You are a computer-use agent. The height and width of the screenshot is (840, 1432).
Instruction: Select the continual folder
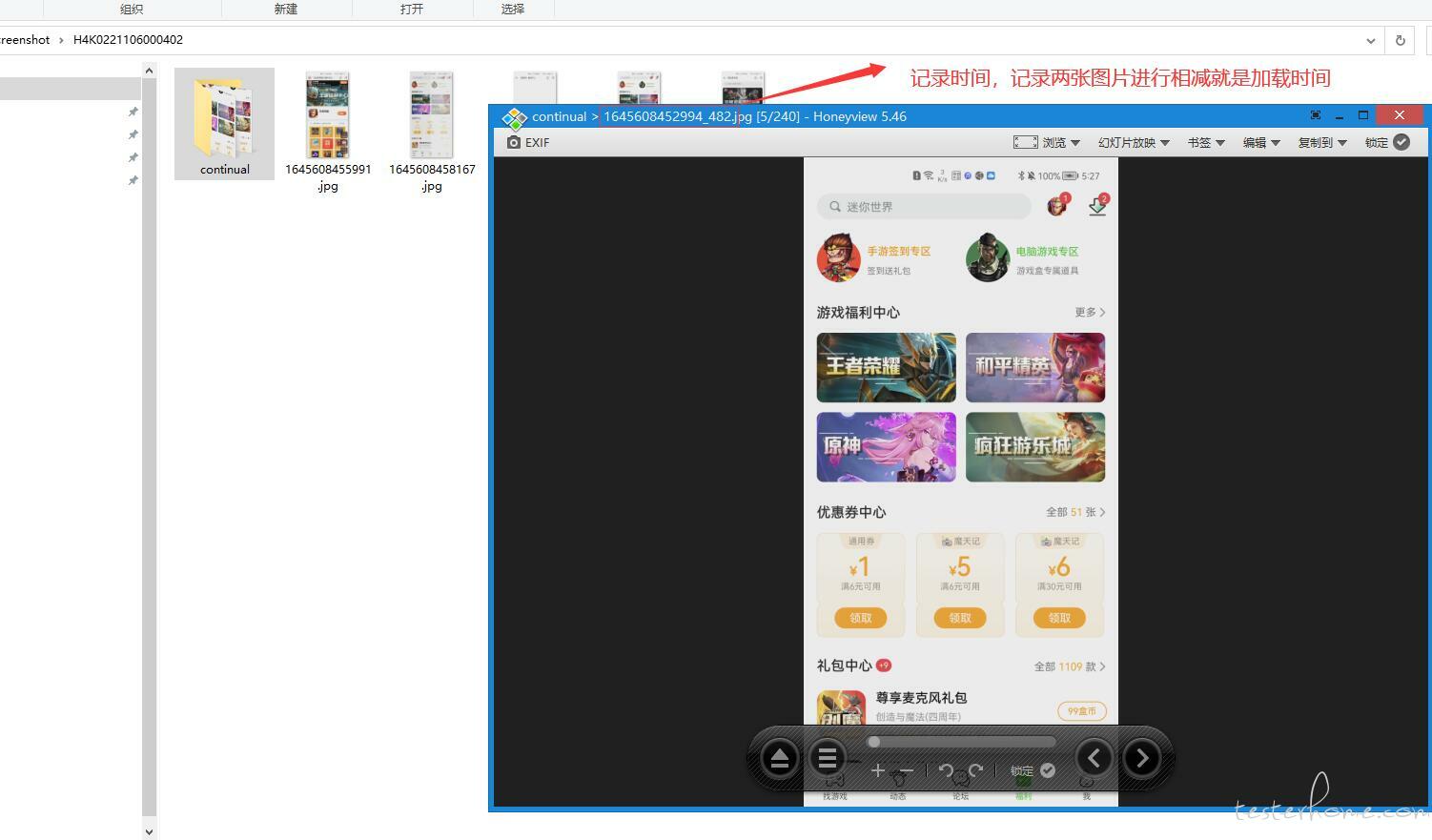pyautogui.click(x=225, y=124)
